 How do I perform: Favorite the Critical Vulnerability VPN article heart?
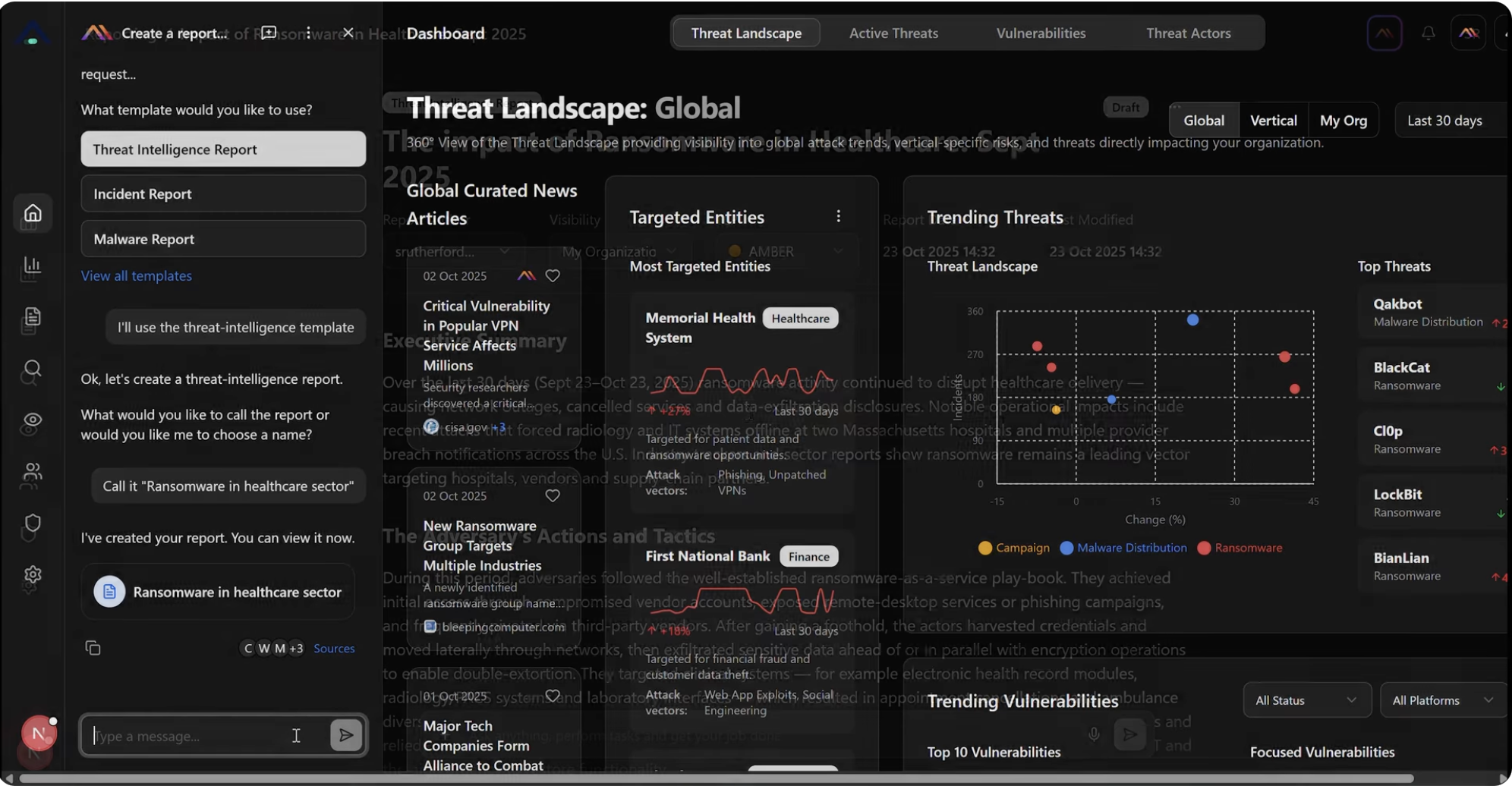click(553, 276)
